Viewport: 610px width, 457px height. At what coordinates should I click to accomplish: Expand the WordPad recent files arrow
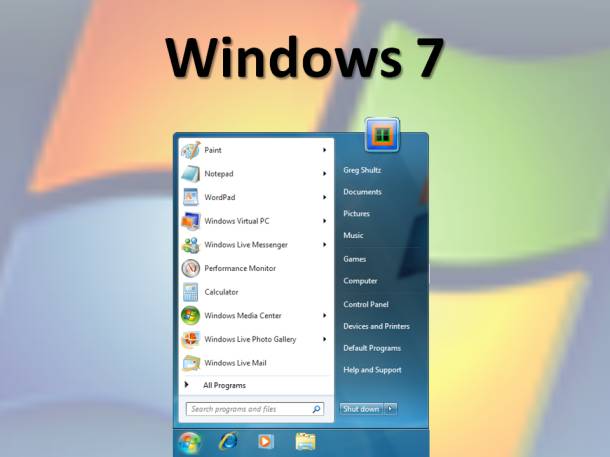[324, 197]
